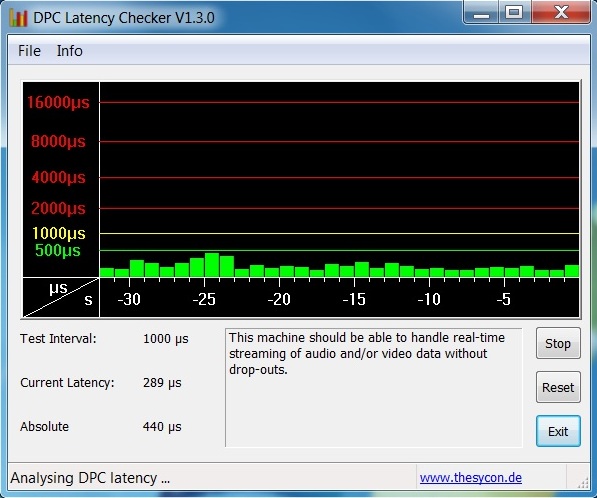Maximize the DPC Latency Checker window
This screenshot has height=498, width=597.
coord(514,13)
